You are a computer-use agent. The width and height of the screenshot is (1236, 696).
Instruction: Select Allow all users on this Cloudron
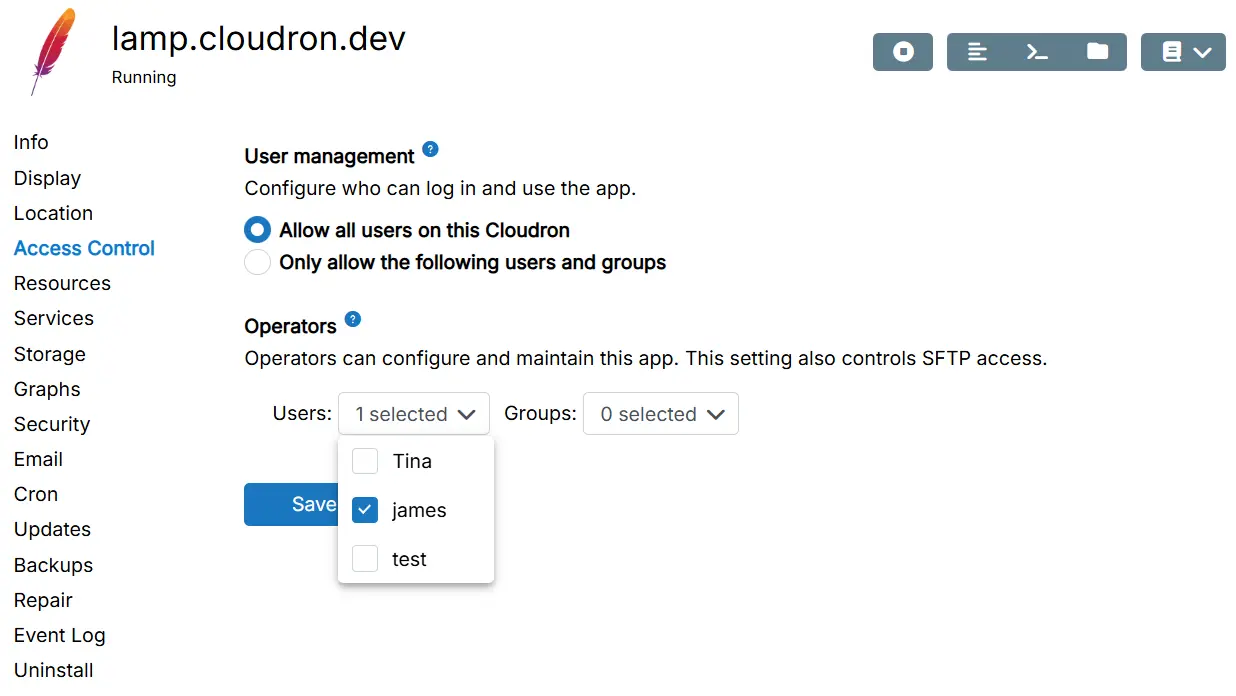tap(258, 230)
